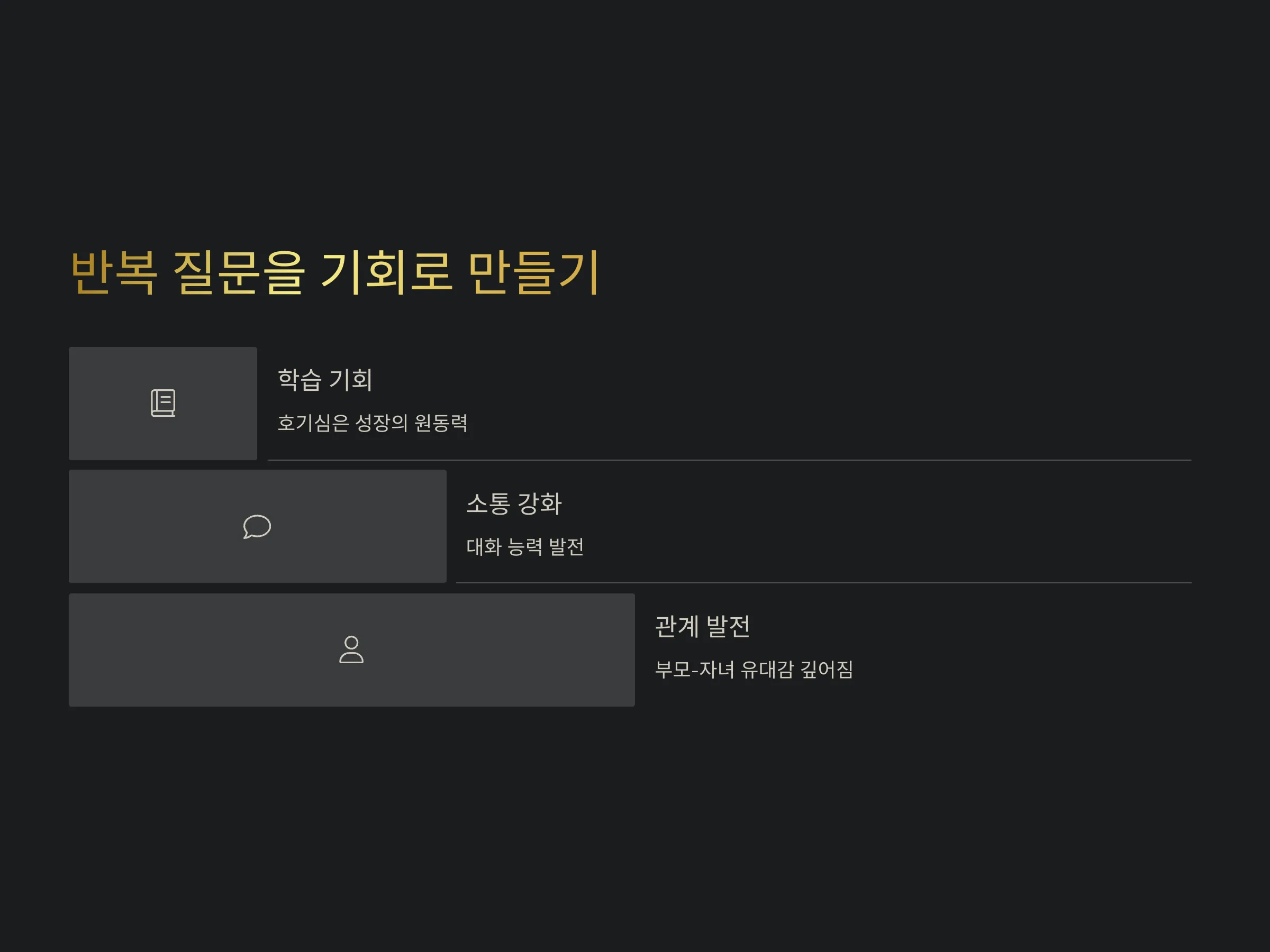Image resolution: width=1270 pixels, height=952 pixels.
Task: Click the text 호기심은 성장의 원동력
Action: (373, 423)
